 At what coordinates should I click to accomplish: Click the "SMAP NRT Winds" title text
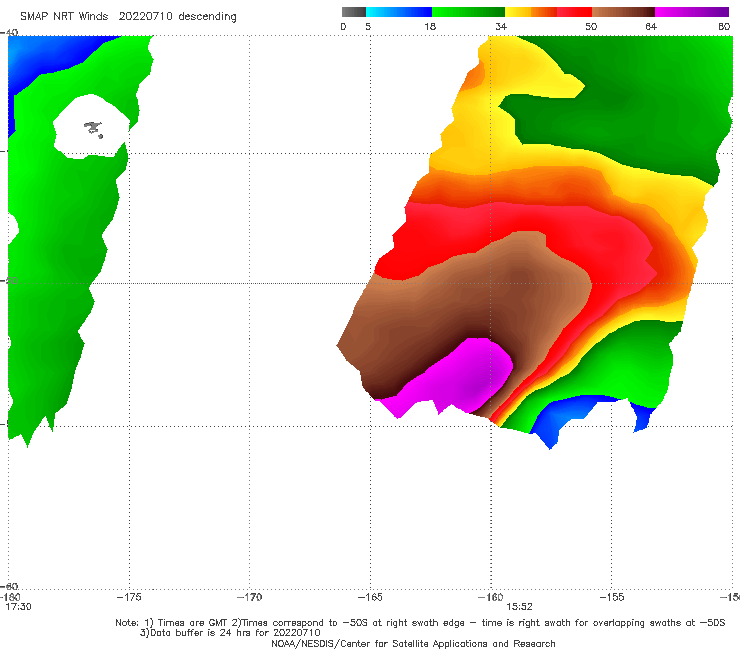[64, 16]
